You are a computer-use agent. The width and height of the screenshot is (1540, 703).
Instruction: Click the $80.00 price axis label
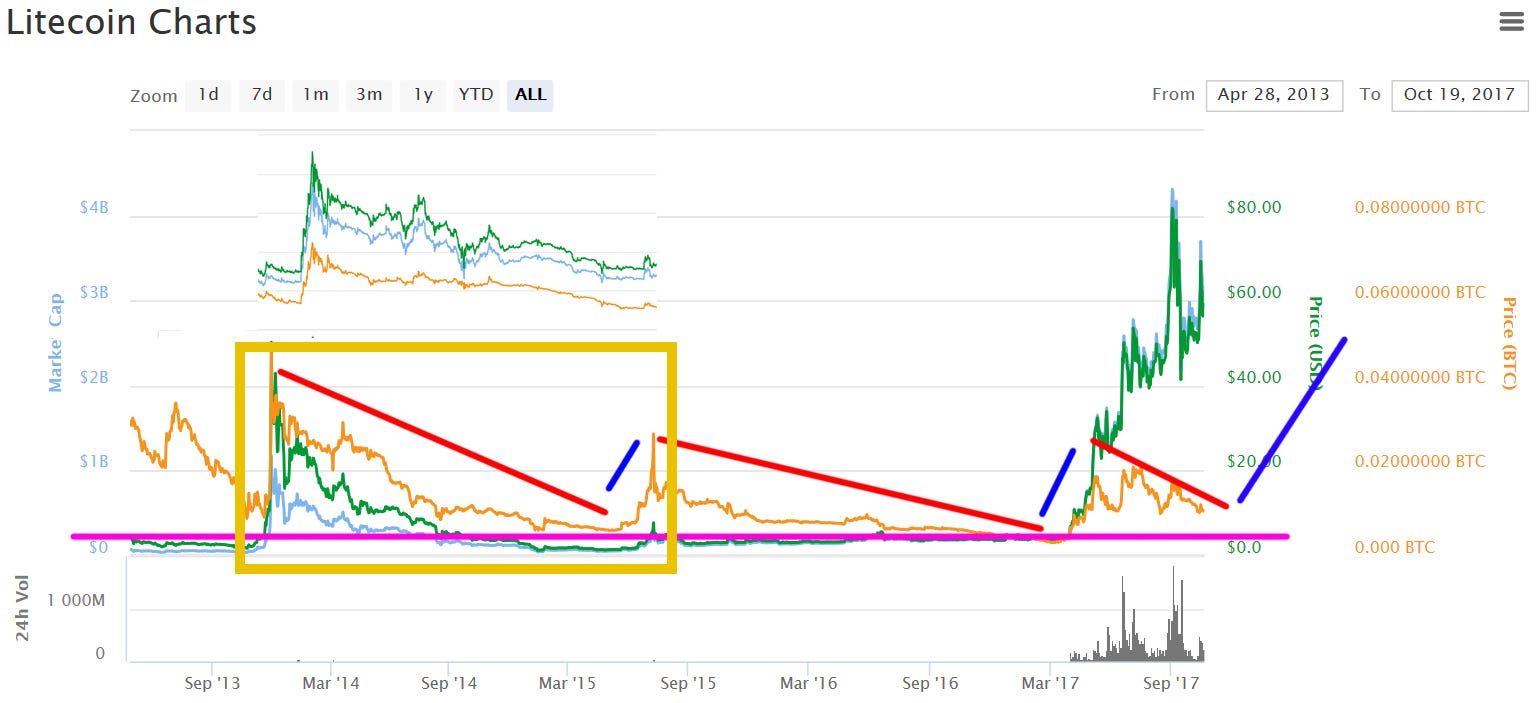pyautogui.click(x=1254, y=208)
